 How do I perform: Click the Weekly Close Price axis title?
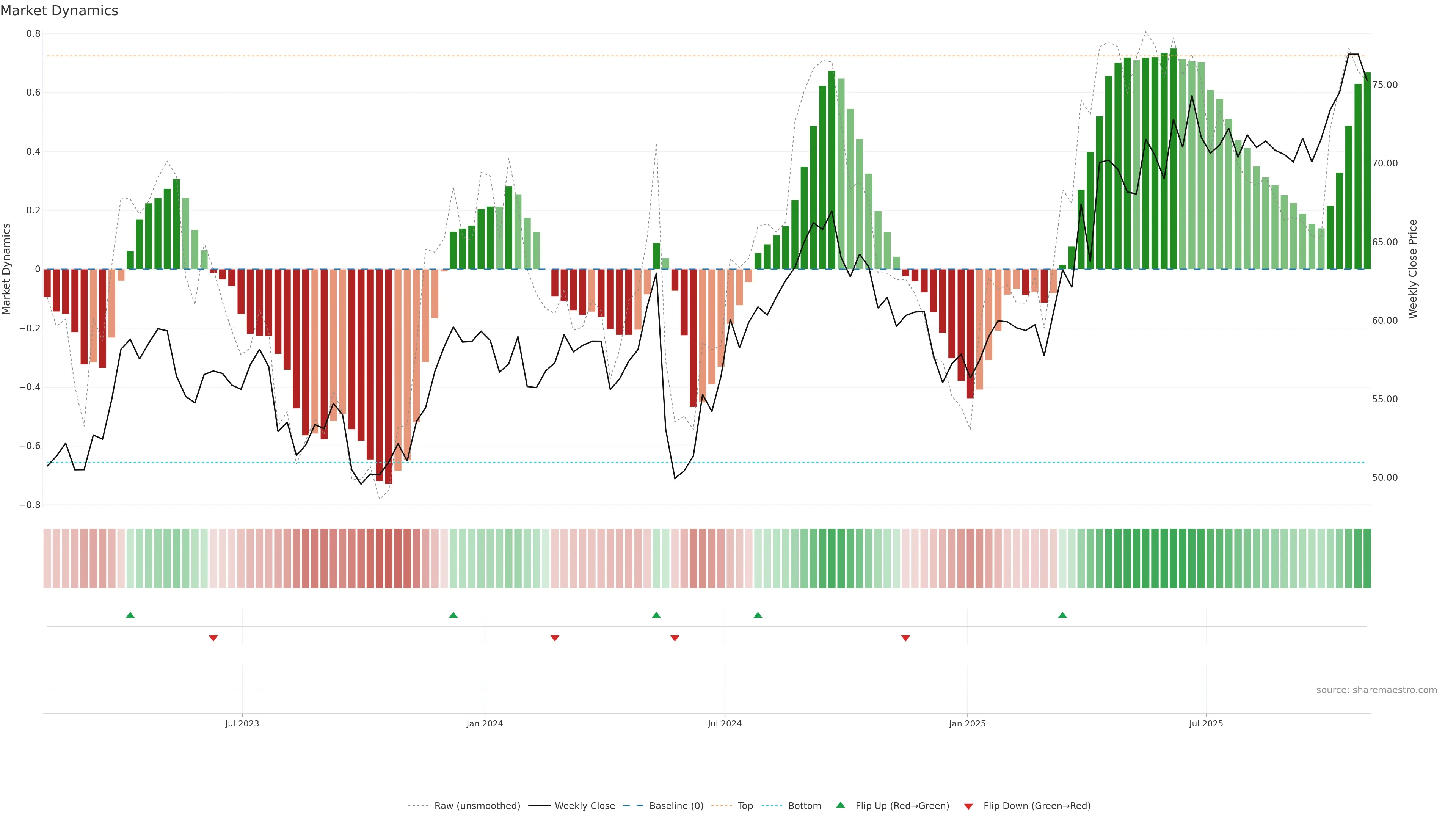click(1412, 269)
